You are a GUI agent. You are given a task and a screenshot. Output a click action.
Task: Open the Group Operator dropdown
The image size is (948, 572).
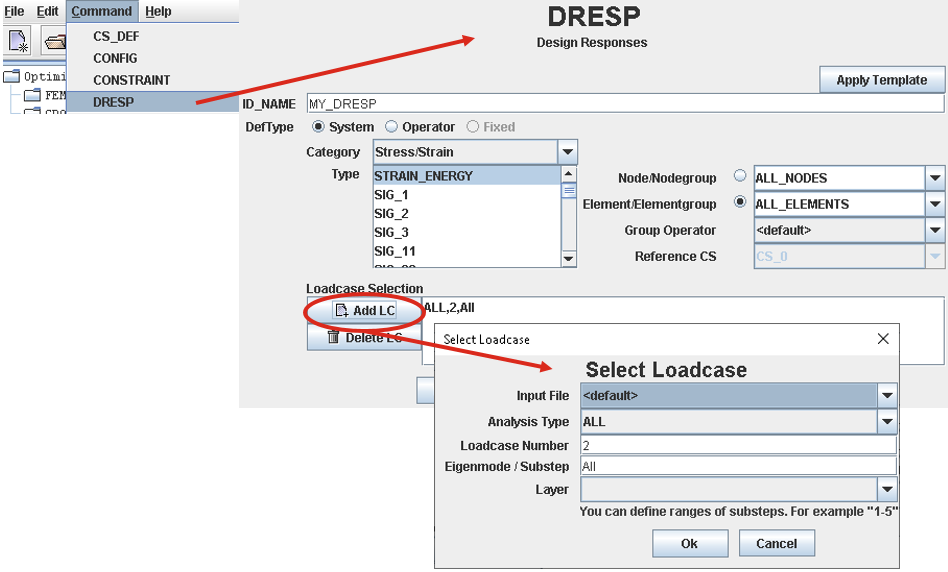point(849,230)
